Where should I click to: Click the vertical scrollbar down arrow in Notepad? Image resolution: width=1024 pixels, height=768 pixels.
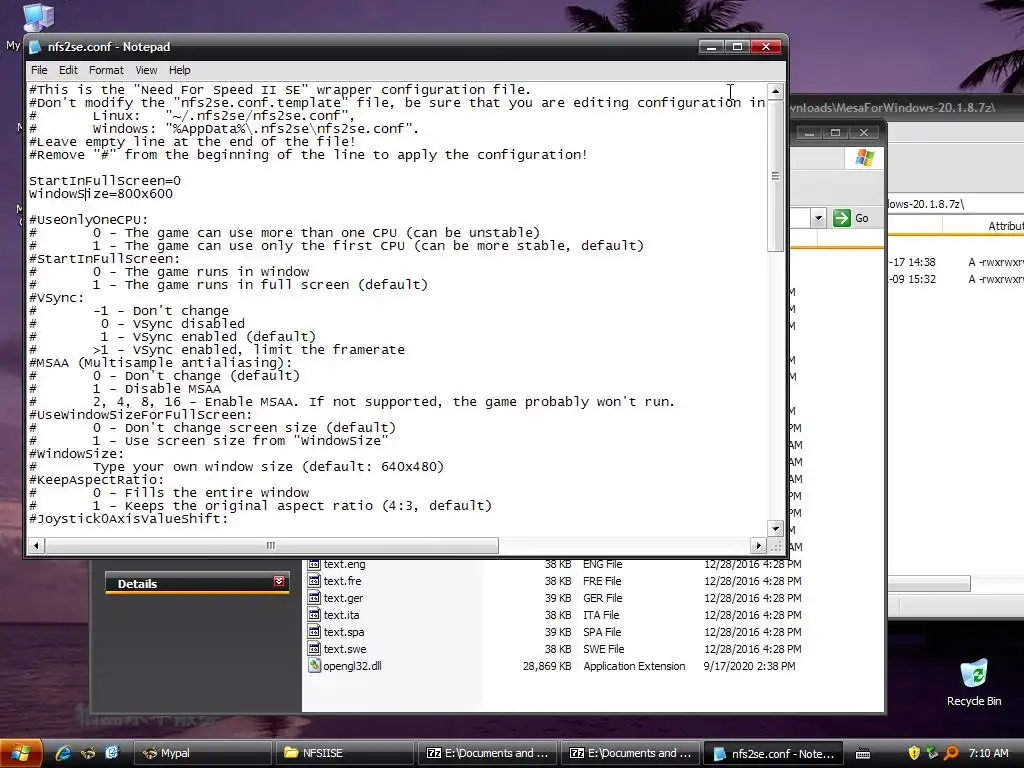point(775,528)
